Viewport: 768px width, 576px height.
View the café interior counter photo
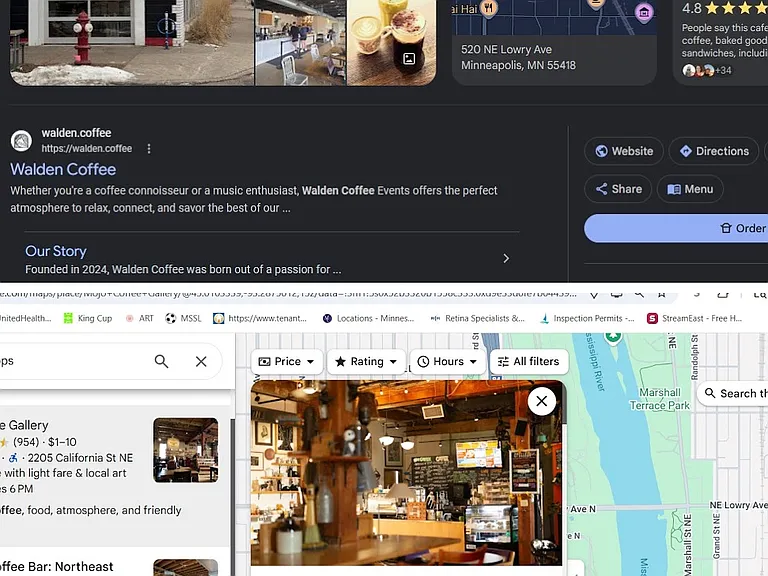(x=301, y=43)
